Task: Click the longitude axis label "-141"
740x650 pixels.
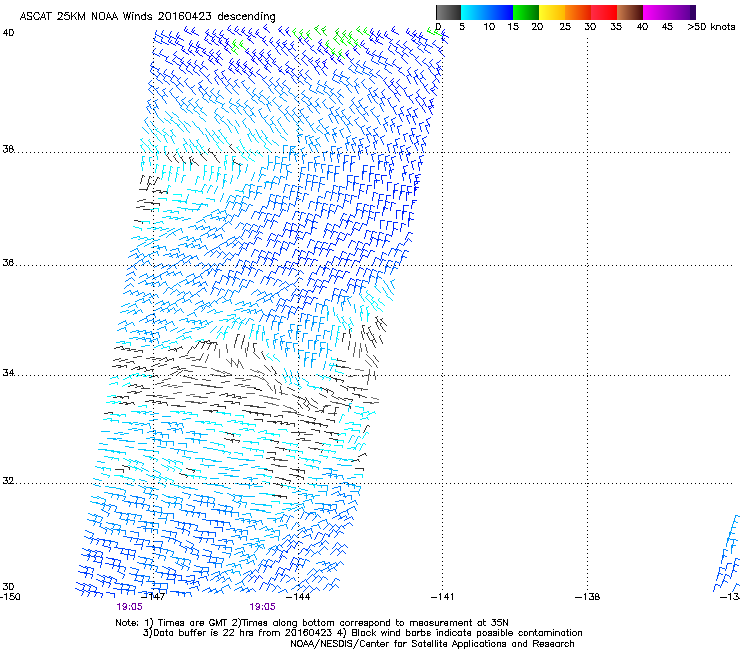Action: [x=443, y=597]
